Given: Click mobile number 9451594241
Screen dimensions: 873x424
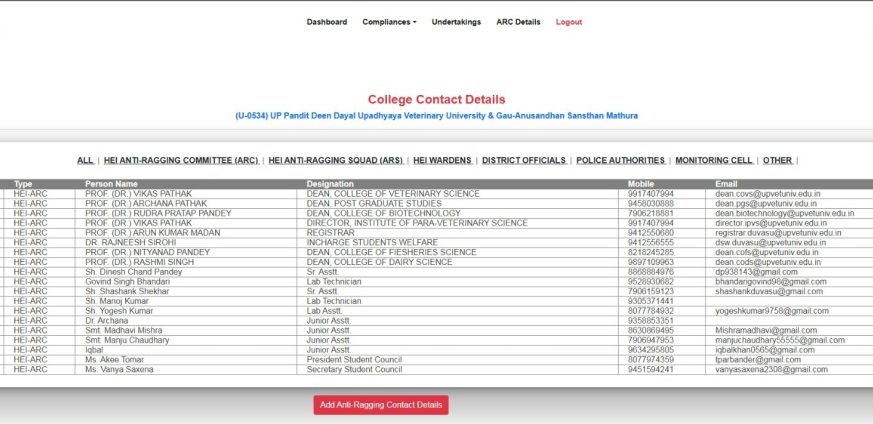Looking at the screenshot, I should pos(651,369).
